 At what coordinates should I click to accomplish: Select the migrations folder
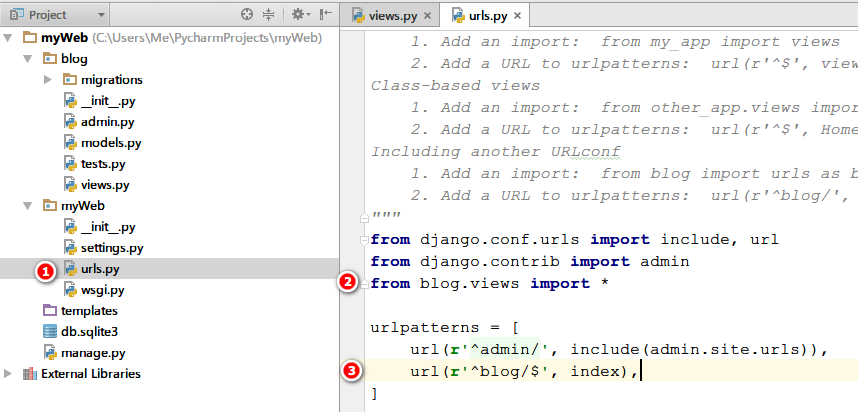(x=112, y=80)
